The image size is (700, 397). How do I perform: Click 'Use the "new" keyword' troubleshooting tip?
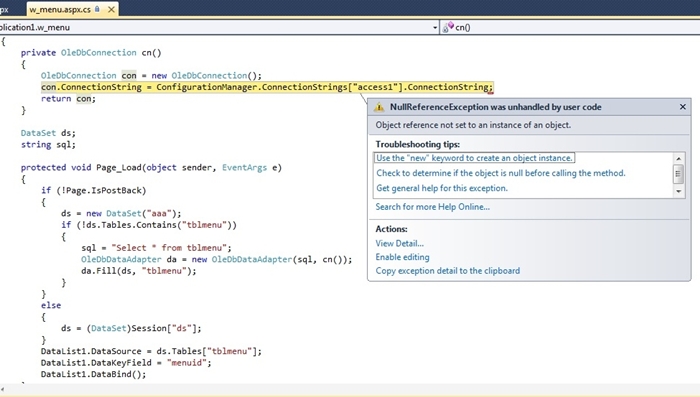[474, 158]
